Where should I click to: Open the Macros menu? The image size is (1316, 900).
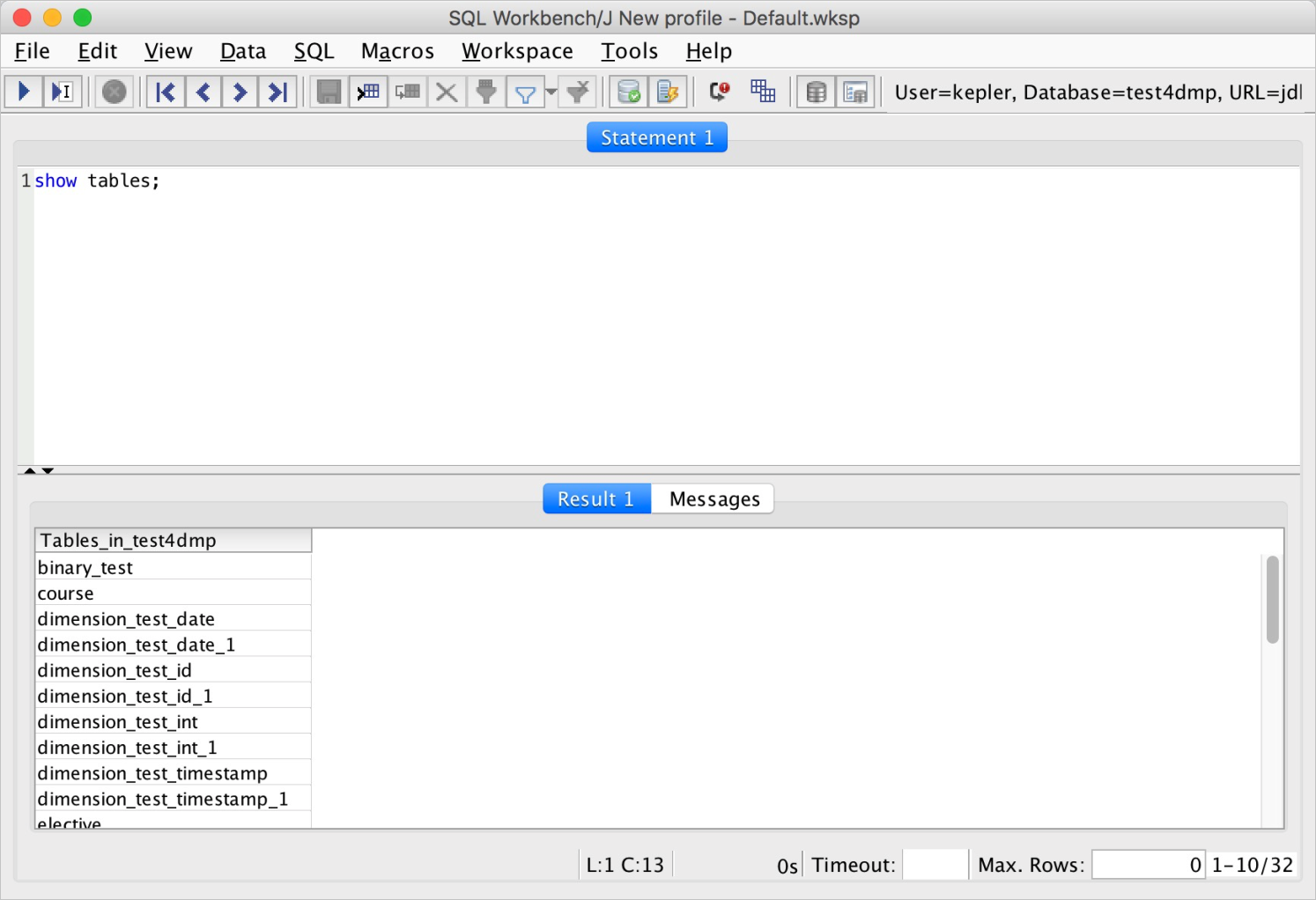[397, 51]
